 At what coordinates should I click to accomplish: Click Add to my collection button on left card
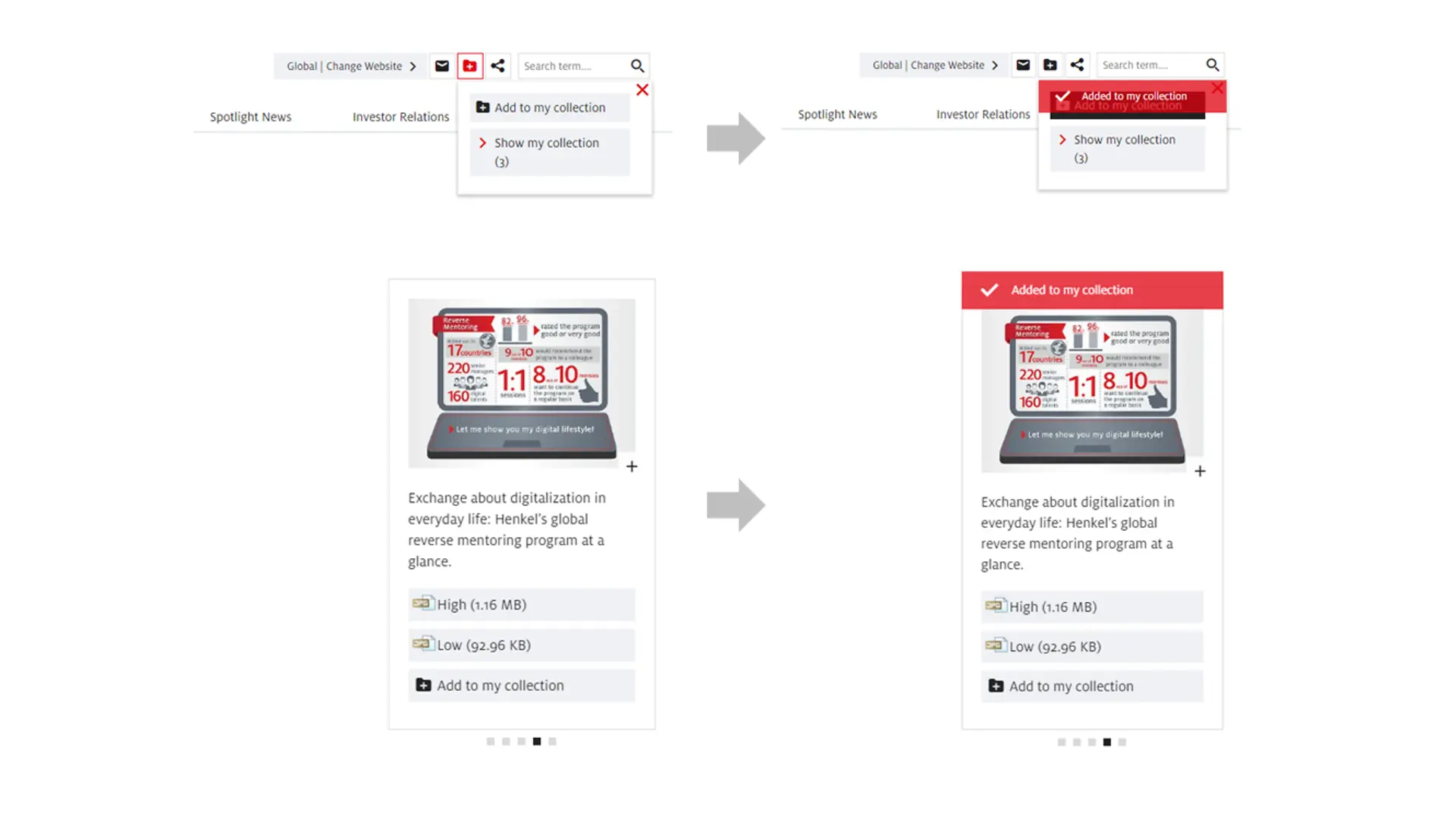522,685
